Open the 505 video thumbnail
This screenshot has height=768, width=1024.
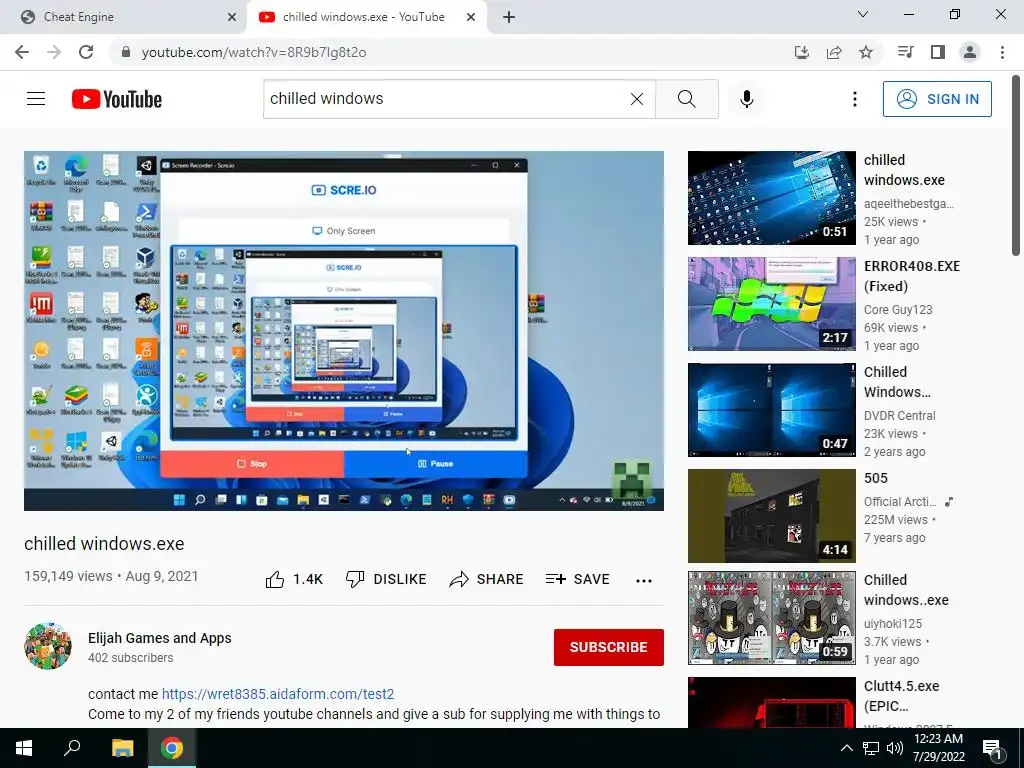(772, 515)
